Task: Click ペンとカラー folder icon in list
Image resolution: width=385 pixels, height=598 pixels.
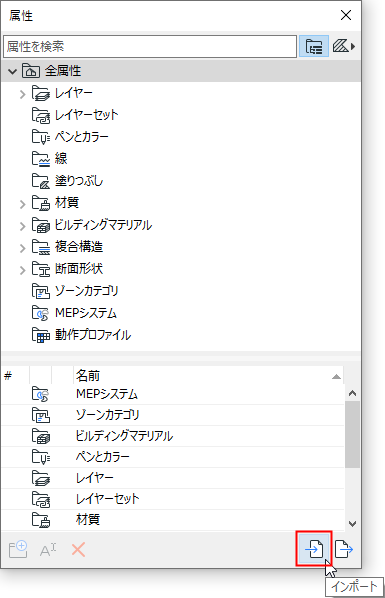Action: (x=41, y=457)
